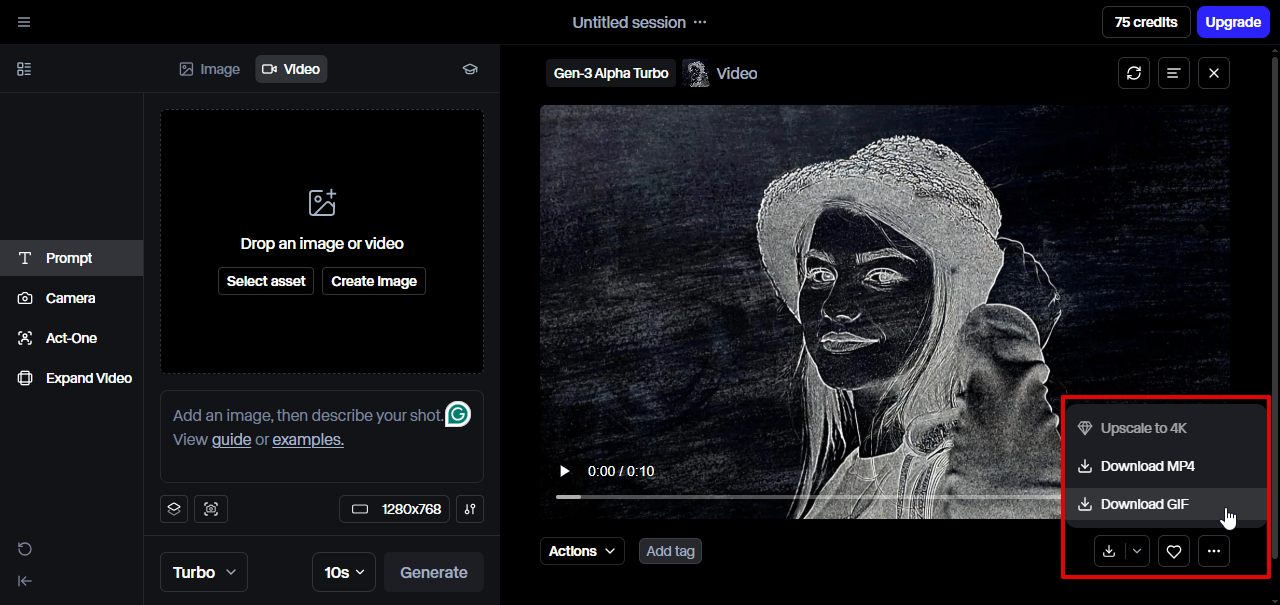
Task: Click the download icon button
Action: coord(1109,551)
